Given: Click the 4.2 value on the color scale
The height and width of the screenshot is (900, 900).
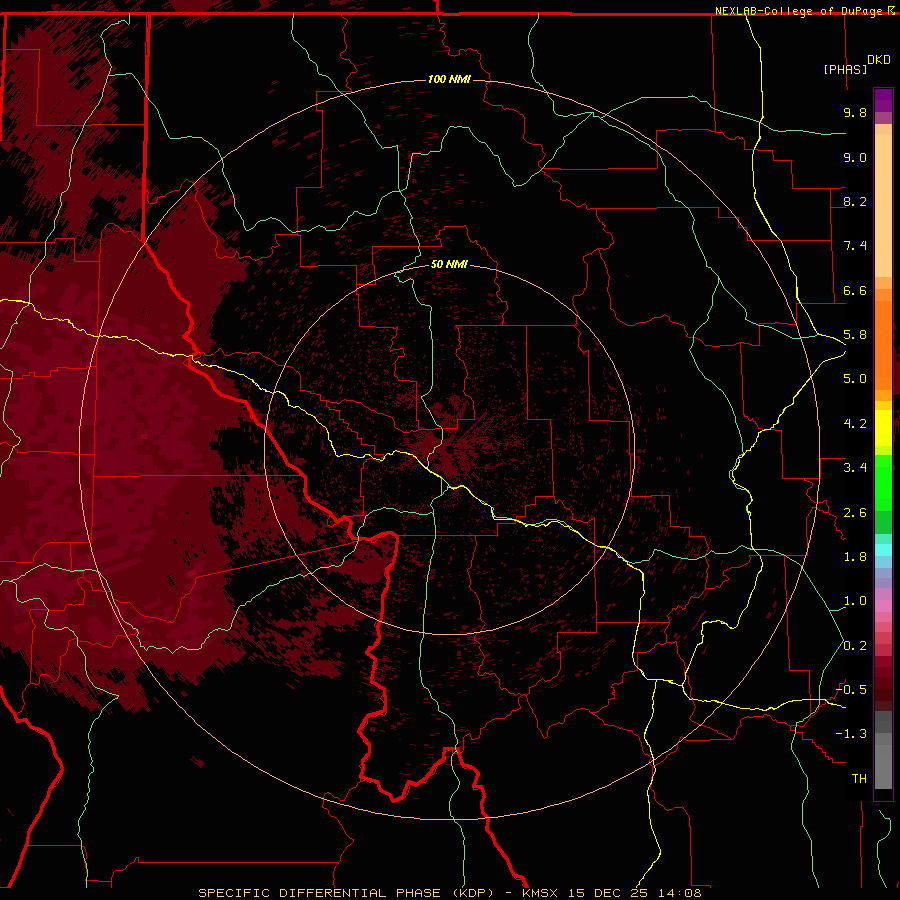Looking at the screenshot, I should tap(855, 424).
